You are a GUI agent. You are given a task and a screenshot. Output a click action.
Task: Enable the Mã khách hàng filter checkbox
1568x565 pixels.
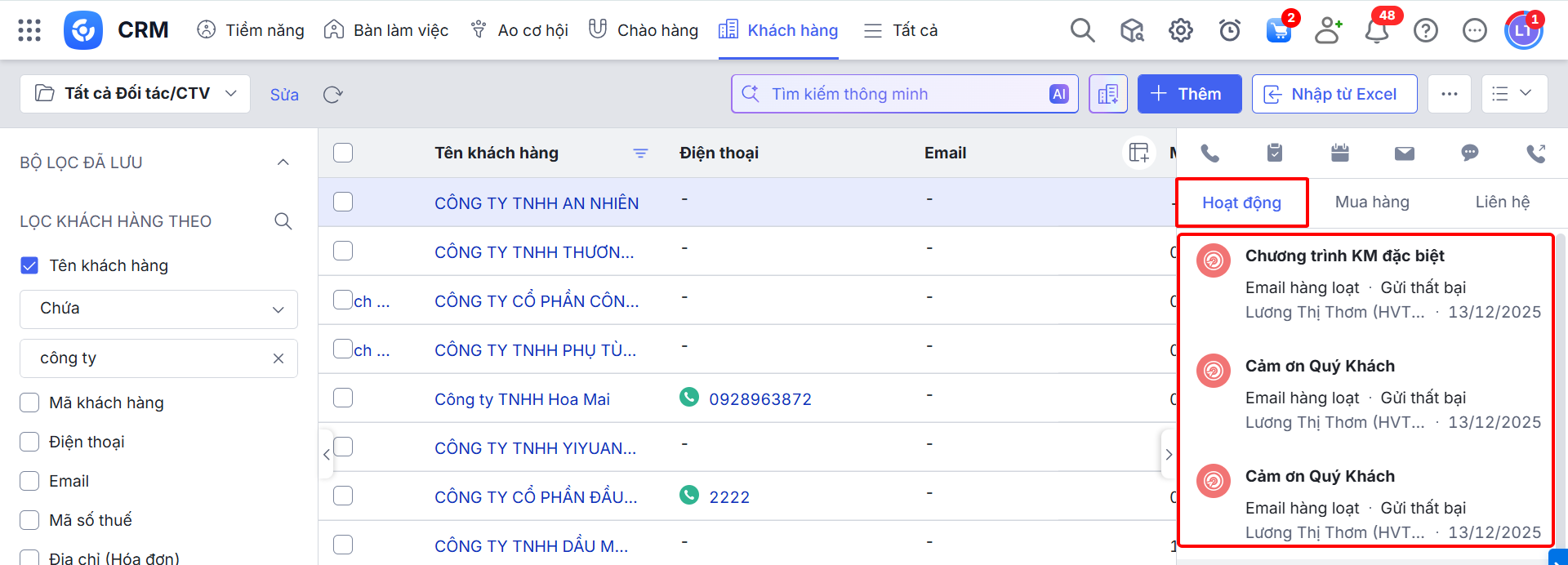(x=29, y=403)
